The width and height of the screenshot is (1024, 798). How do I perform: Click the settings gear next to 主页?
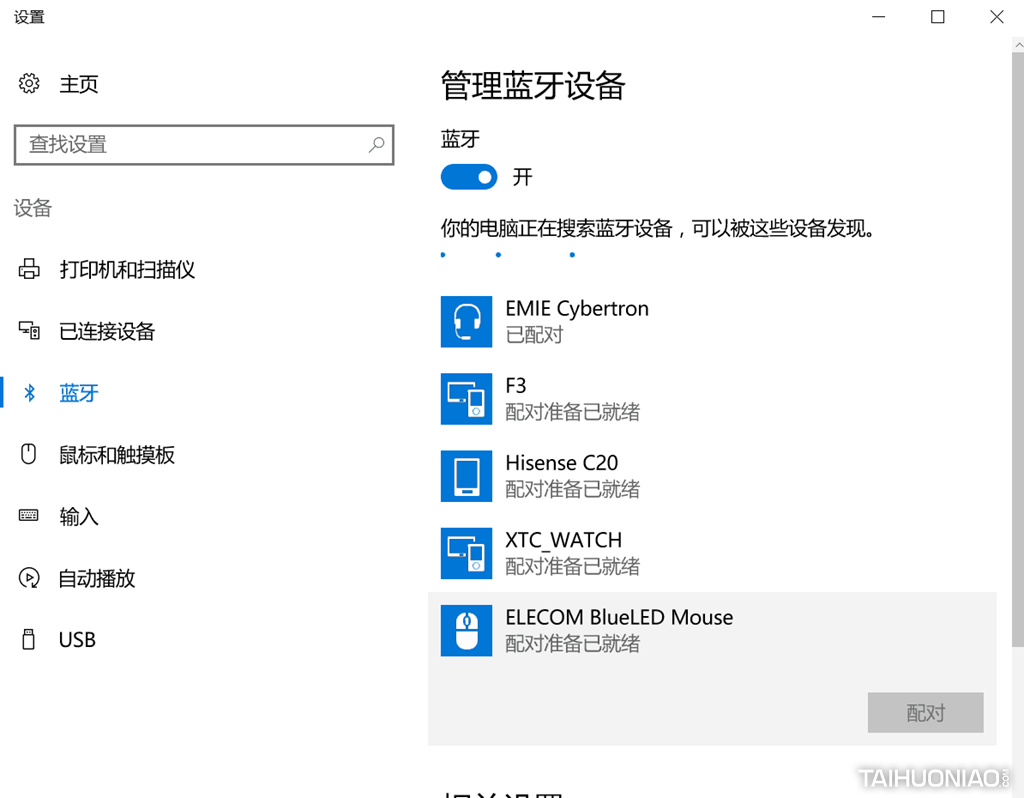click(x=29, y=84)
